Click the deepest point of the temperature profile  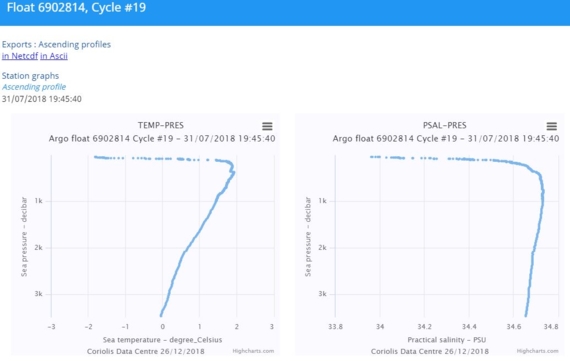(x=161, y=315)
